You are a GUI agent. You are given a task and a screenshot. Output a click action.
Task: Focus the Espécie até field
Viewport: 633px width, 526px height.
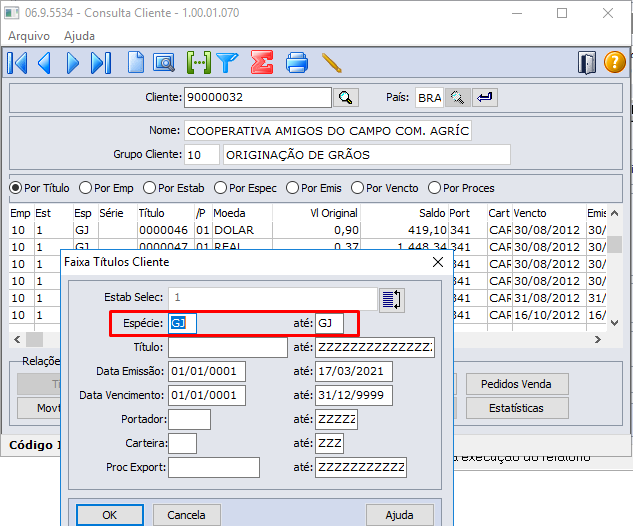(x=329, y=323)
